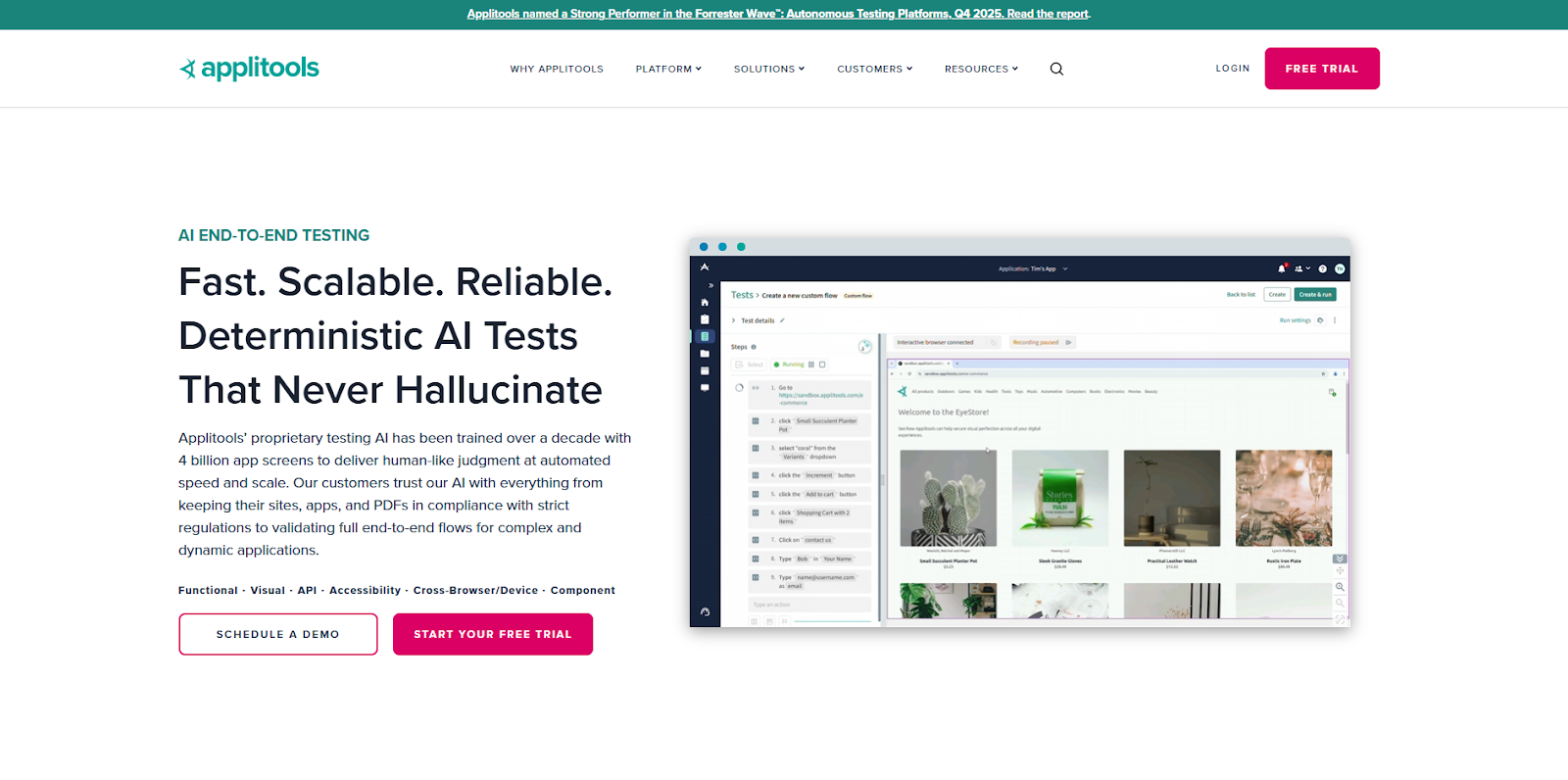Expand the Customers menu
This screenshot has width=1568, height=780.
coord(874,69)
